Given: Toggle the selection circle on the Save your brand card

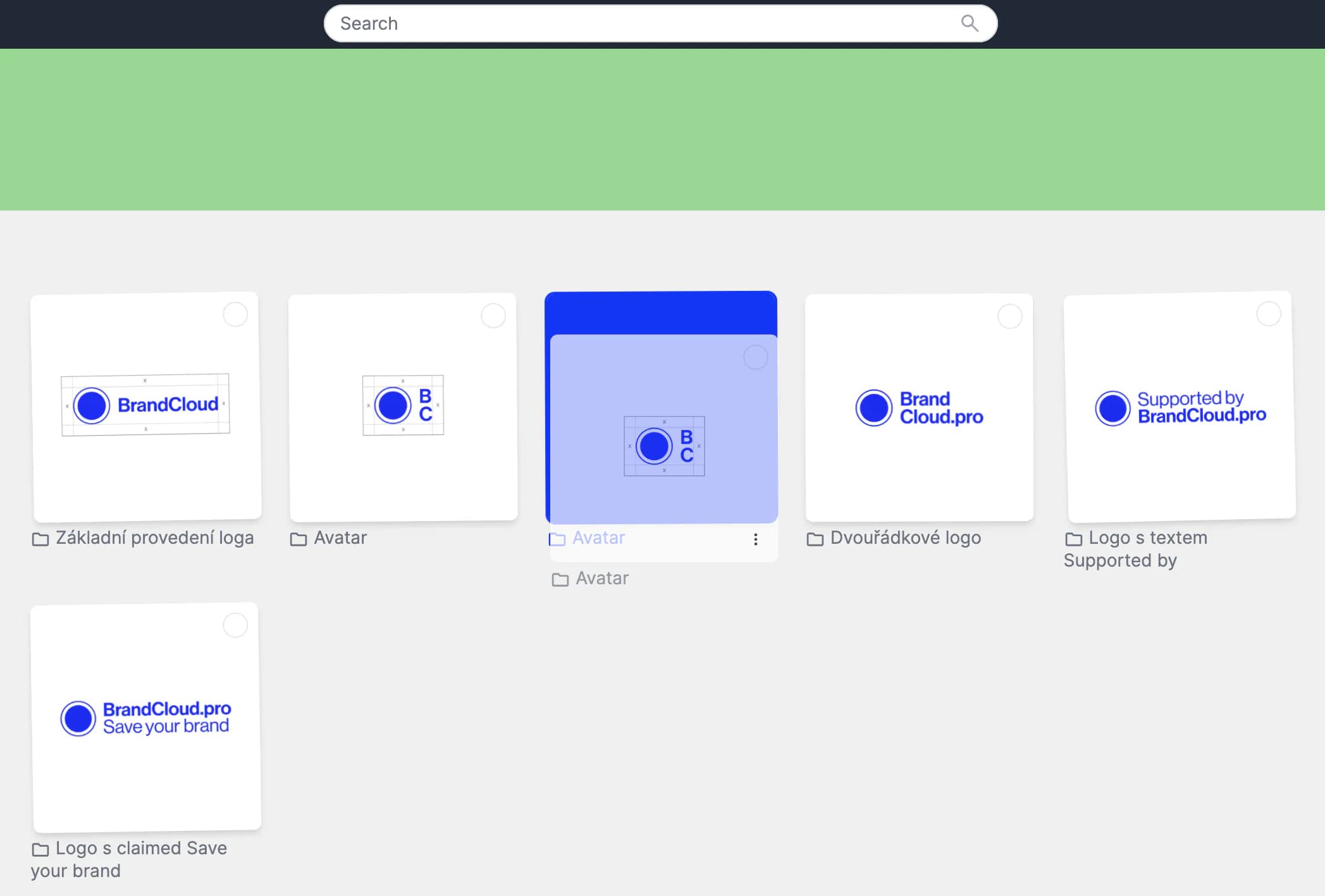Looking at the screenshot, I should [x=235, y=625].
